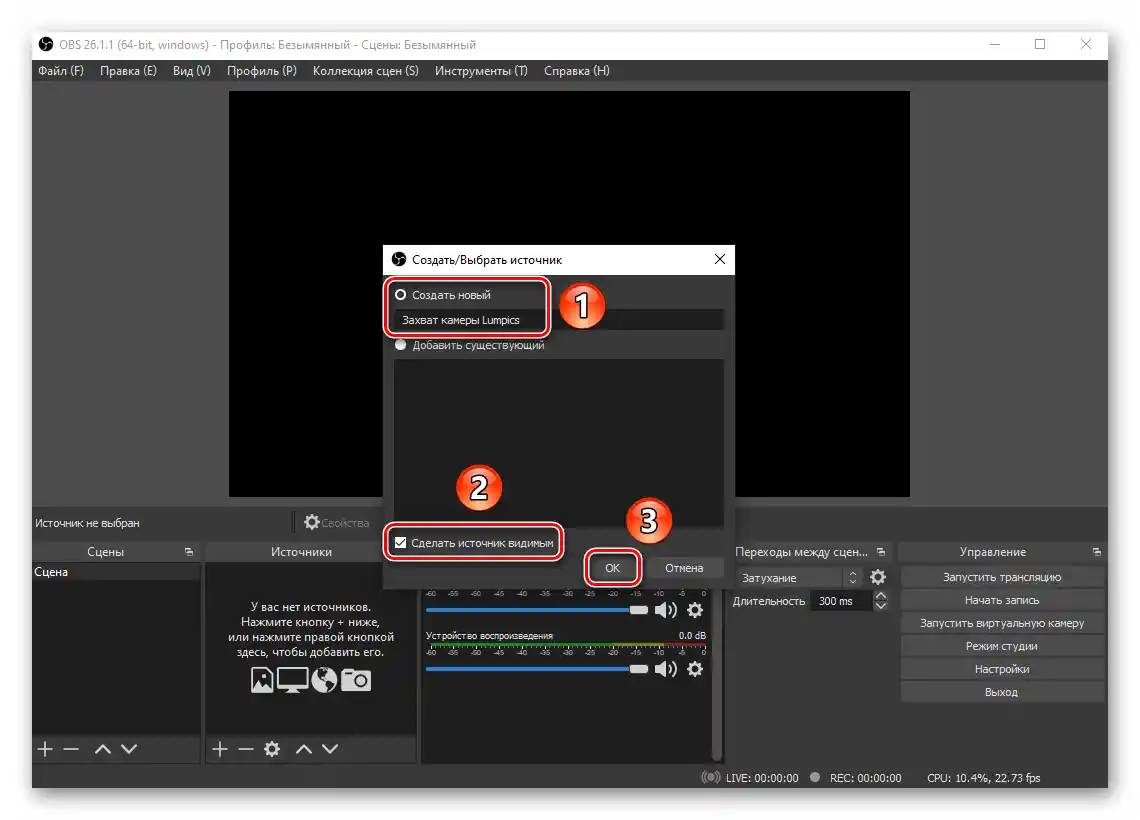Select the Create new radio button
This screenshot has width=1140, height=820.
401,294
